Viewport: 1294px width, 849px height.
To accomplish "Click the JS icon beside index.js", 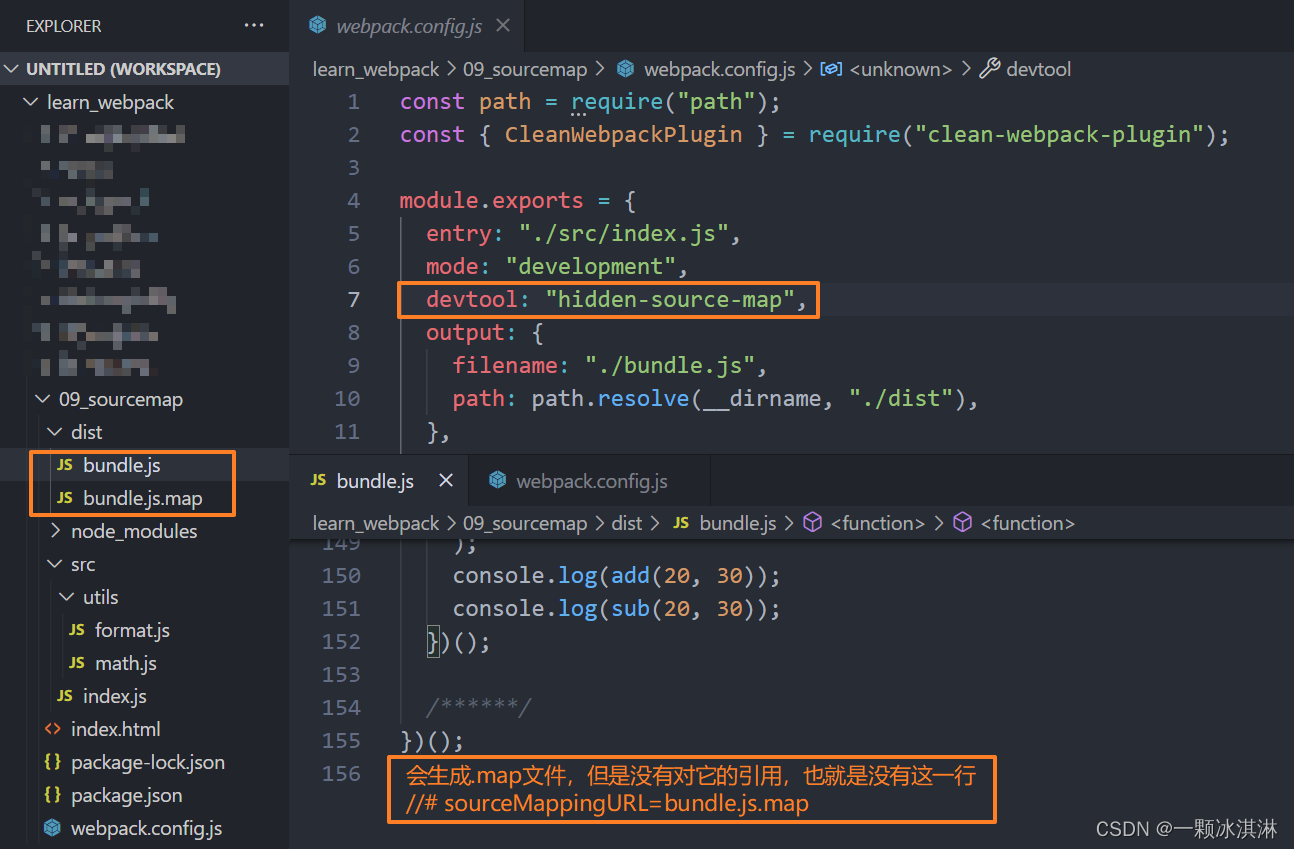I will pyautogui.click(x=65, y=696).
